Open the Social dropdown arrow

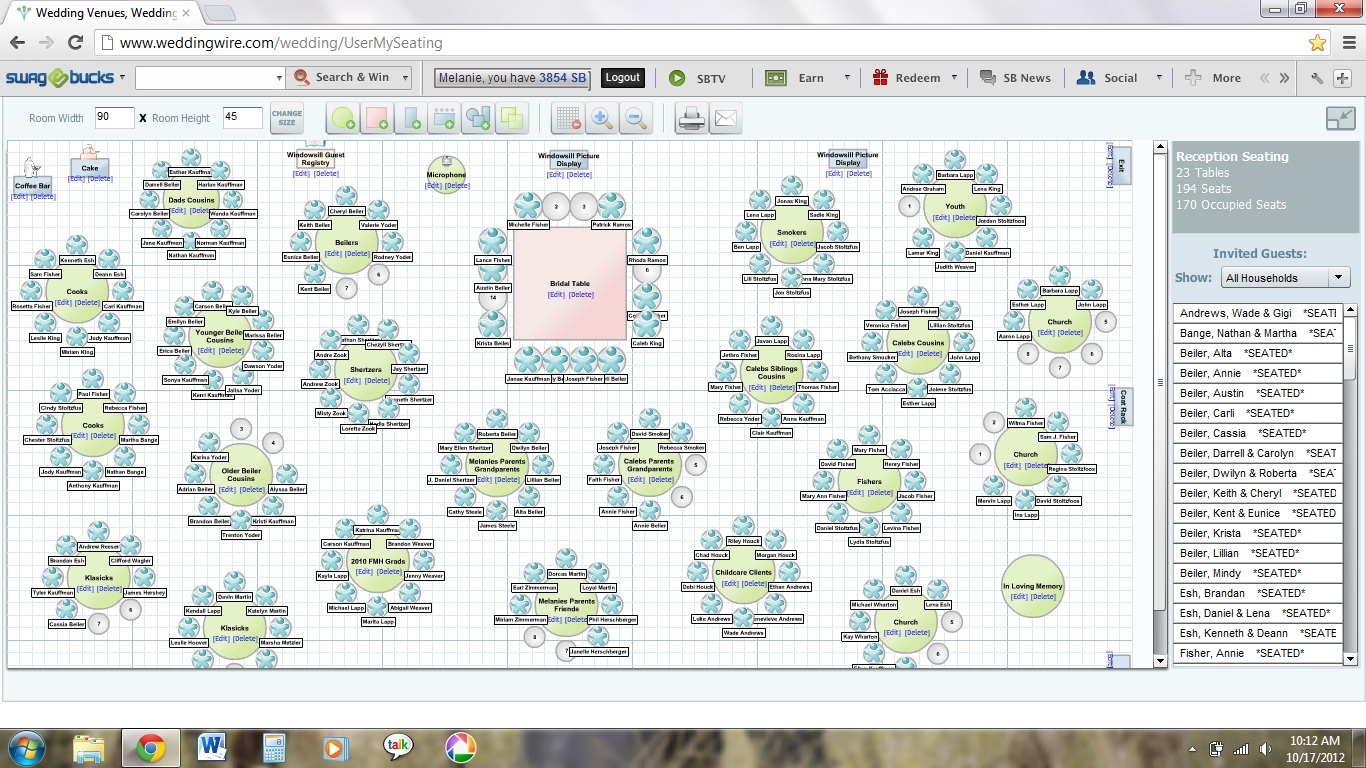(x=1160, y=77)
